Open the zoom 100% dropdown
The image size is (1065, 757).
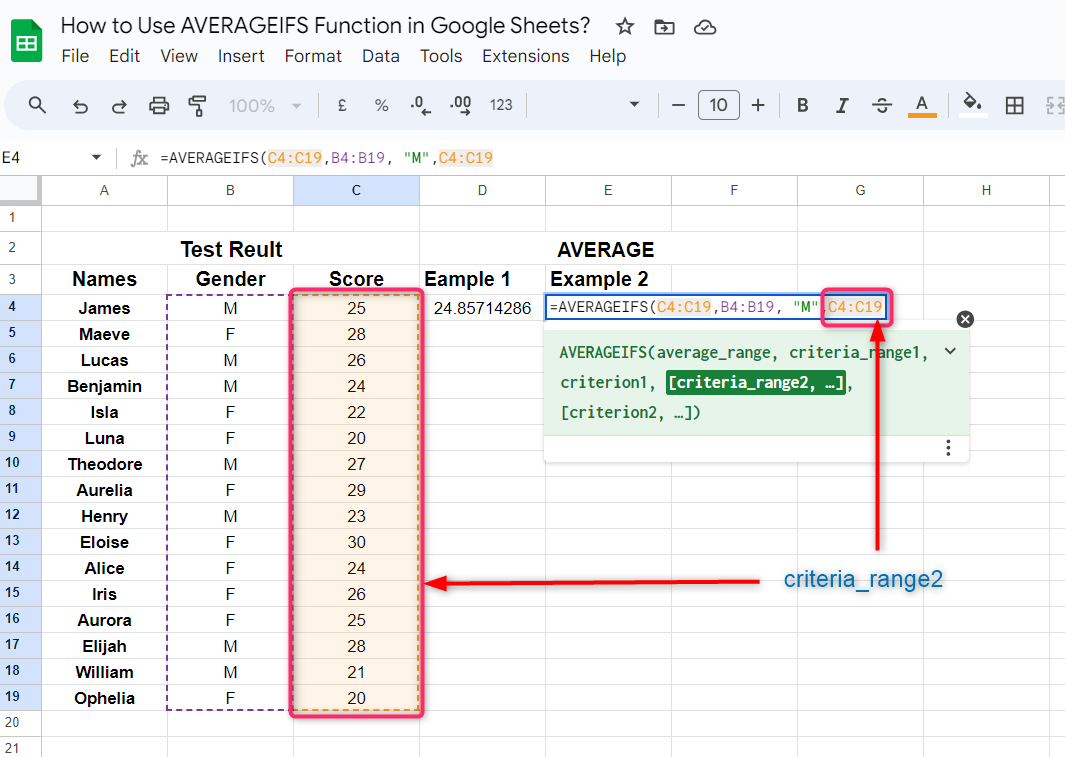point(265,106)
